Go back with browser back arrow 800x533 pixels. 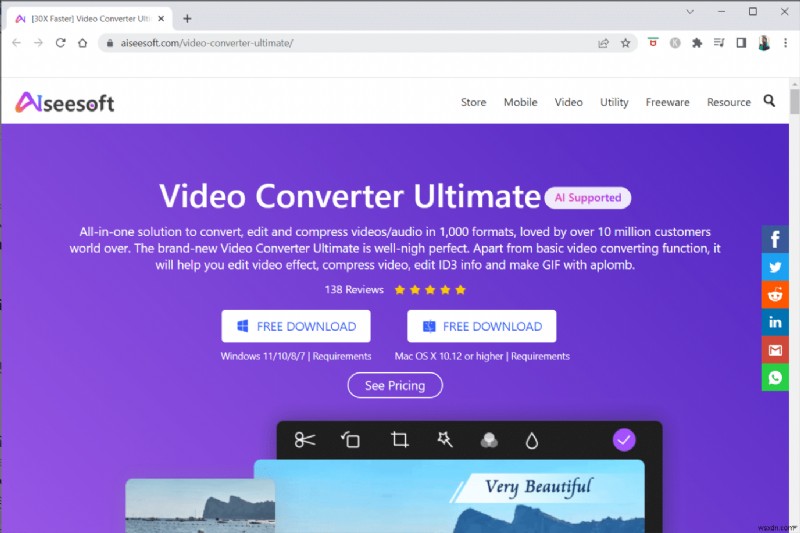pyautogui.click(x=16, y=43)
